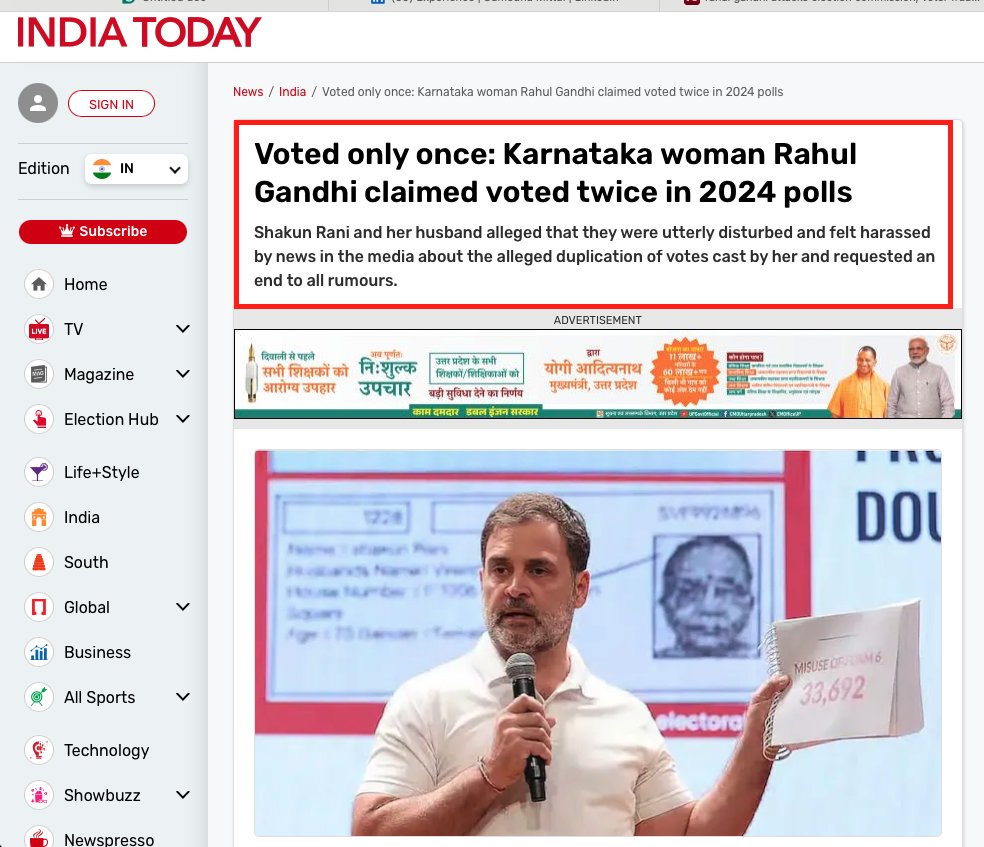Viewport: 984px width, 847px height.
Task: Open the Home icon in sidebar
Action: click(x=39, y=284)
